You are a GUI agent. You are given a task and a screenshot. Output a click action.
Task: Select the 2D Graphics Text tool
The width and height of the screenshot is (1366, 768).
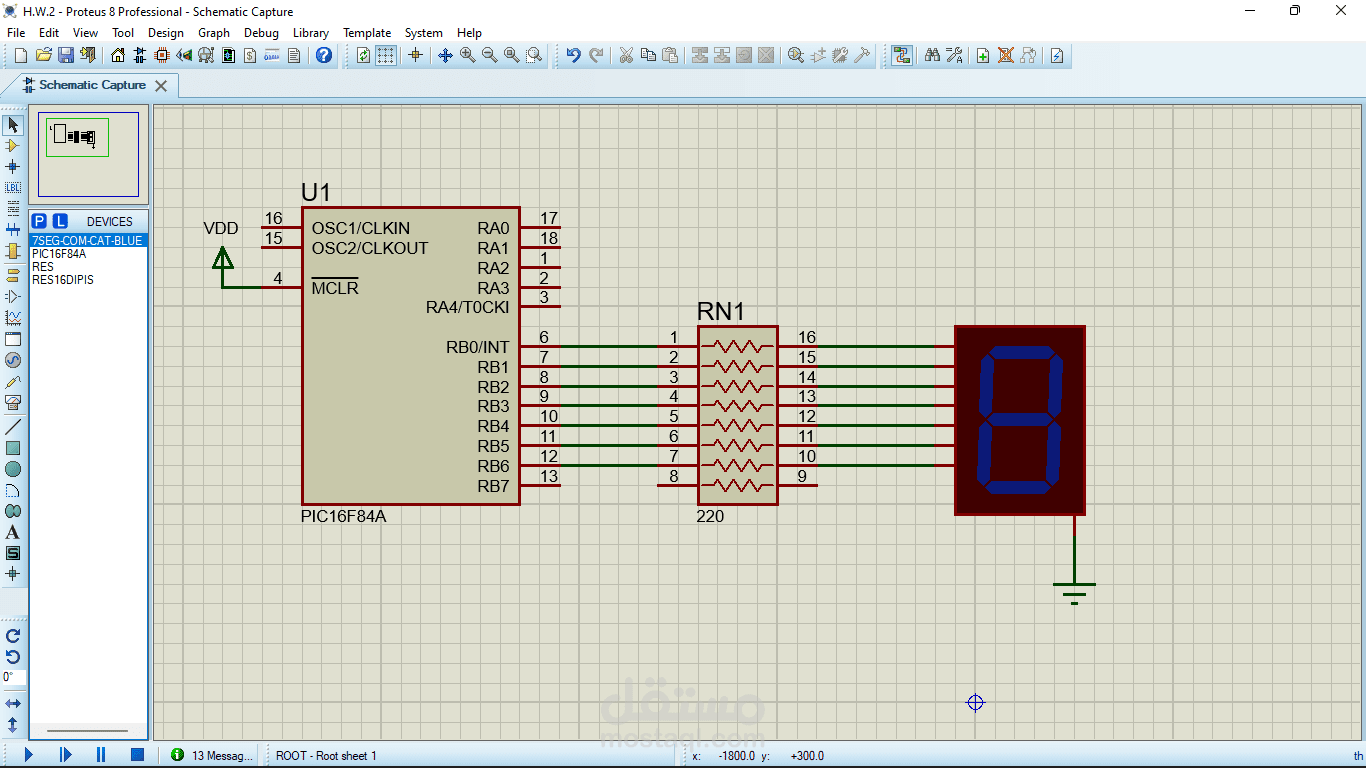(x=13, y=532)
